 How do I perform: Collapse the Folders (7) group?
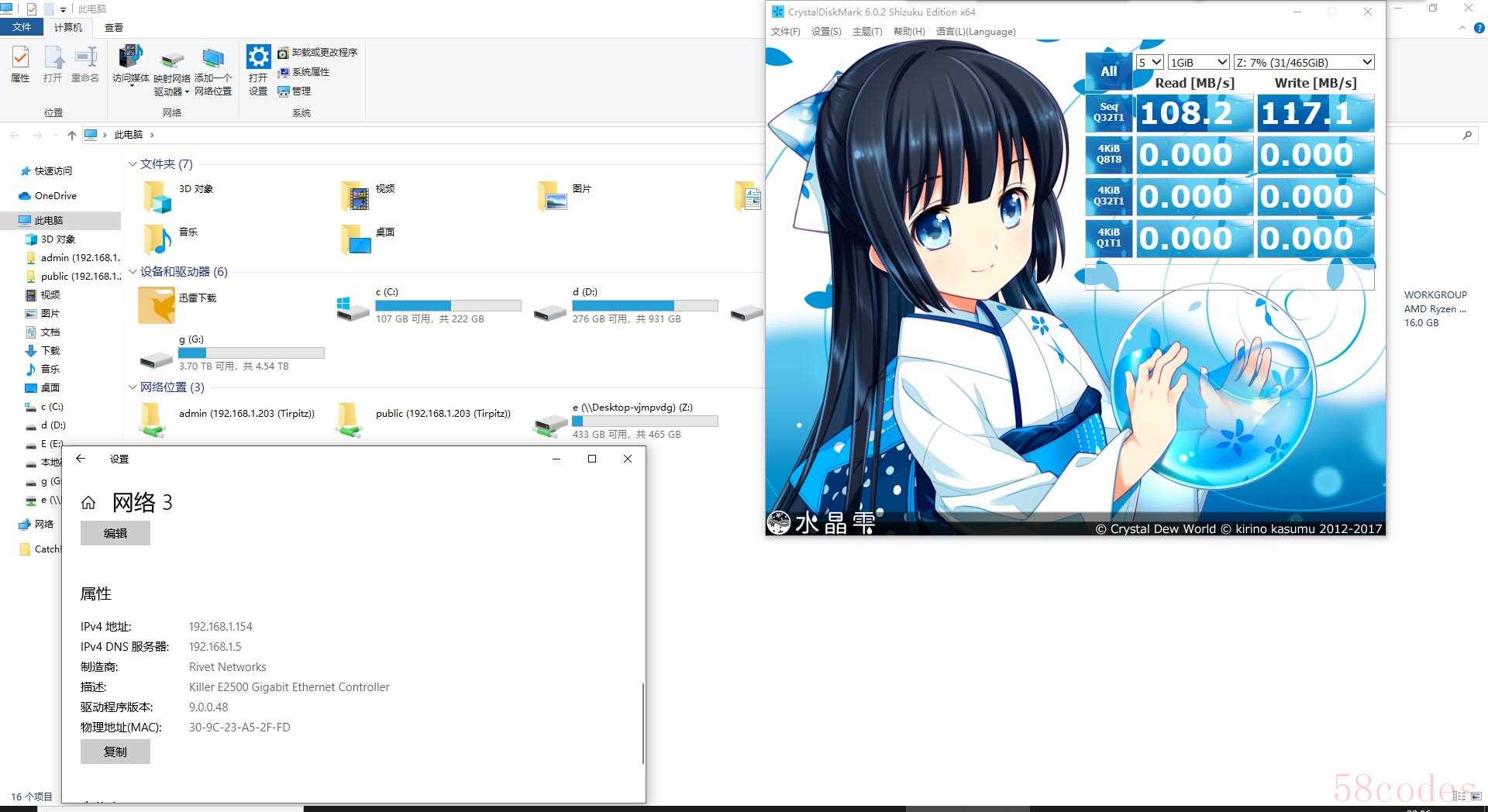(133, 164)
